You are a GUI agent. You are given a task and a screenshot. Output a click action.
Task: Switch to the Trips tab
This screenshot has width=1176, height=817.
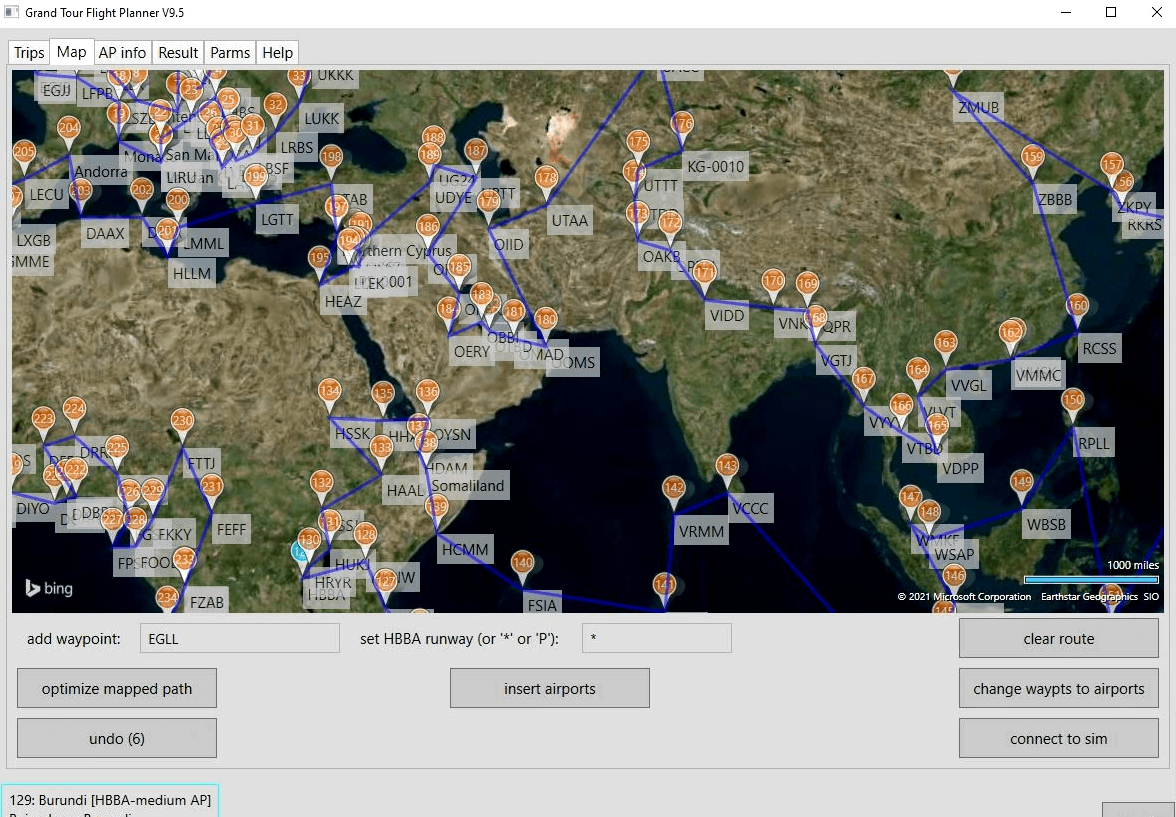click(28, 52)
